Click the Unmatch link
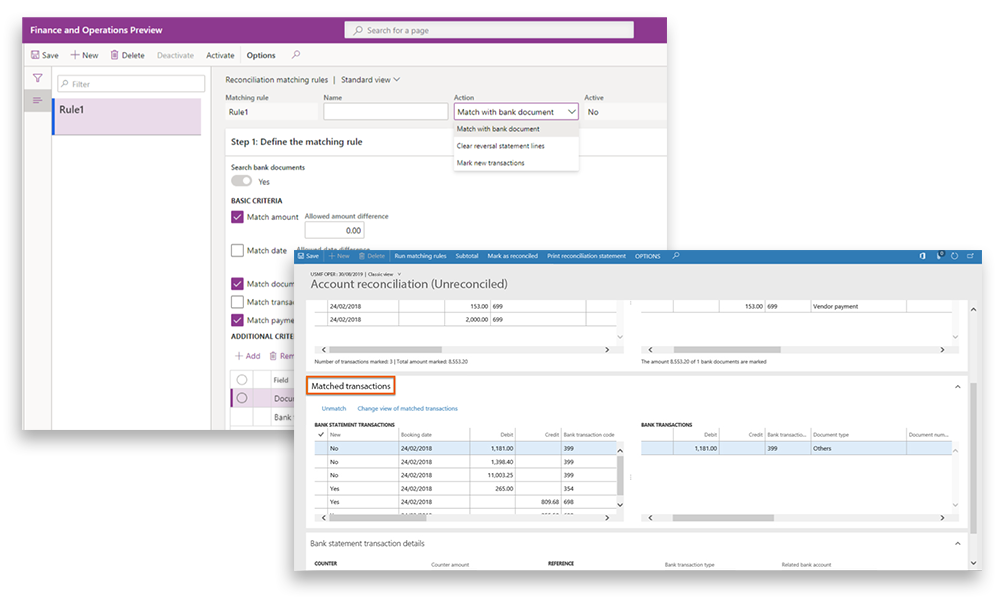1000x600 pixels. (334, 408)
